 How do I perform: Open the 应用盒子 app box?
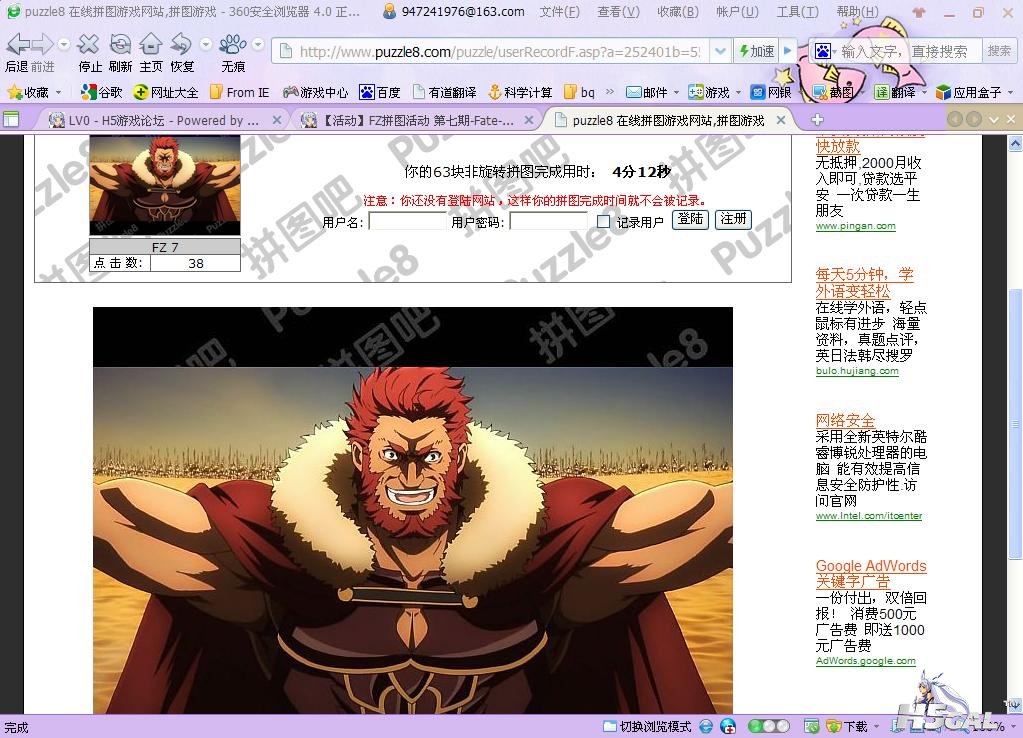(969, 93)
